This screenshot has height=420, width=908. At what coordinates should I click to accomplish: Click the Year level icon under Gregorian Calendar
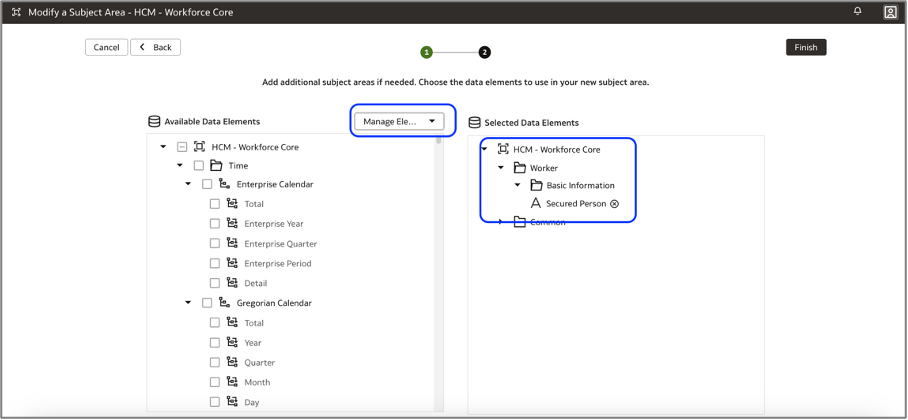[x=232, y=342]
